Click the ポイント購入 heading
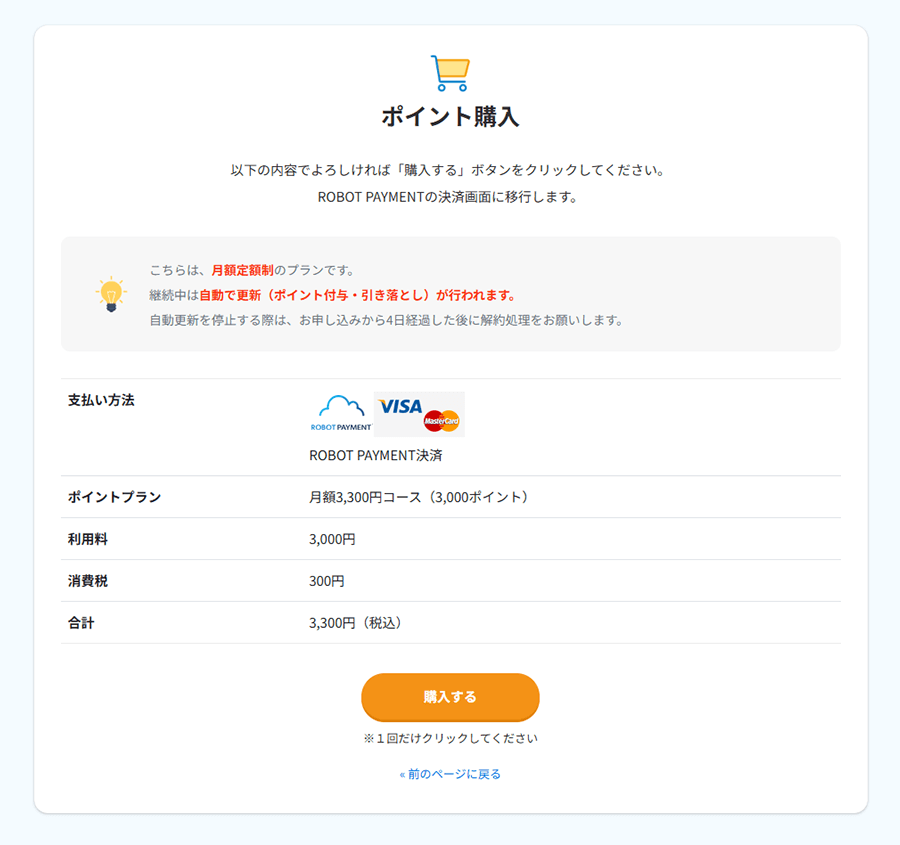 (451, 117)
